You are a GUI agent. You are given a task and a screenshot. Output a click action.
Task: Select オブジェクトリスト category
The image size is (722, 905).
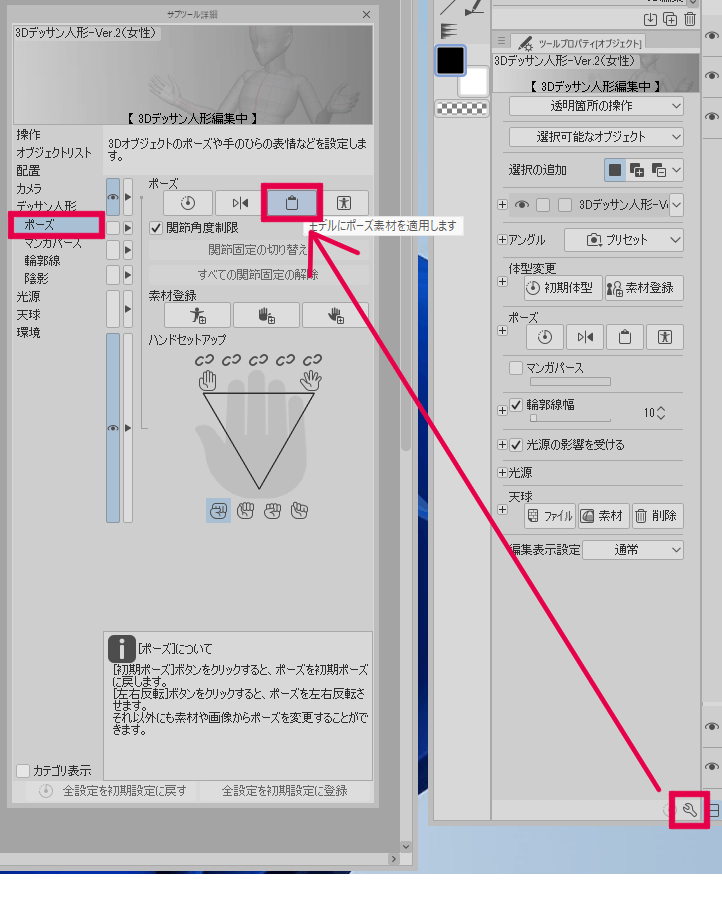(54, 152)
